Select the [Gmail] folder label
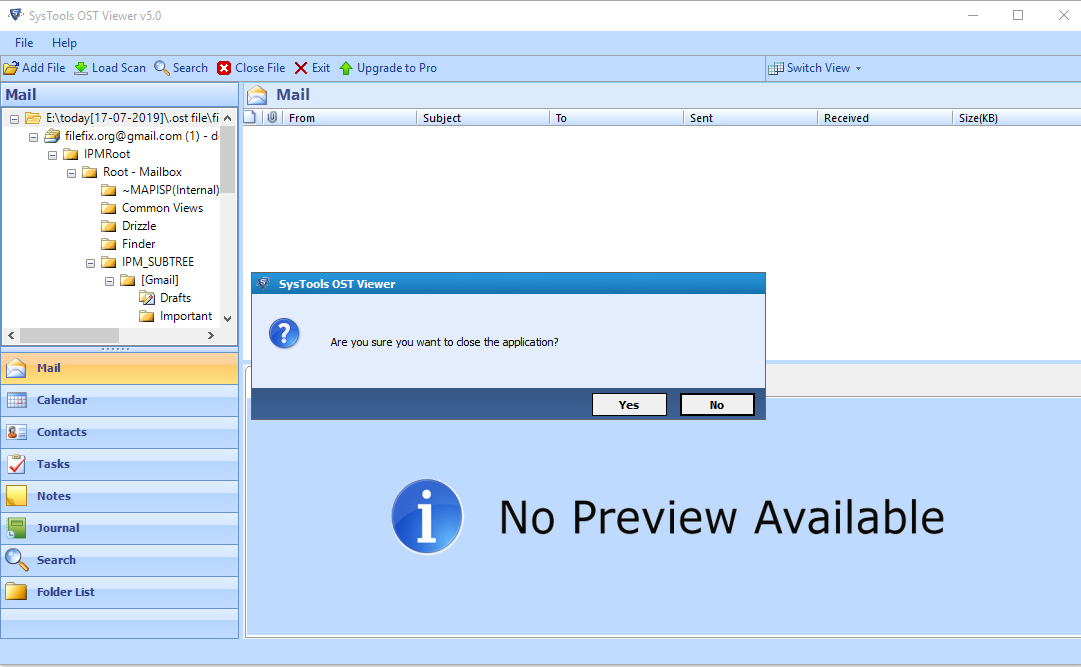The height and width of the screenshot is (667, 1081). pyautogui.click(x=160, y=280)
